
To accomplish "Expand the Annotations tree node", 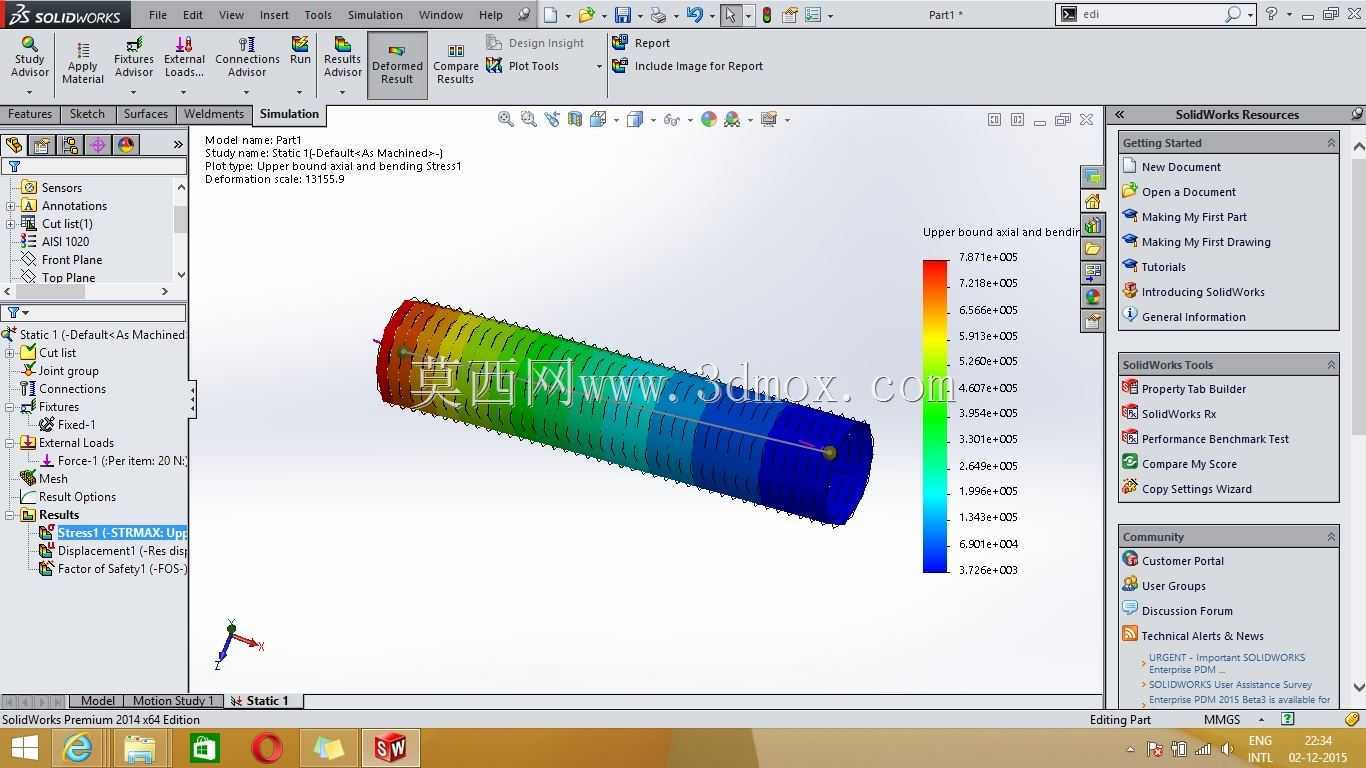I will tap(11, 206).
